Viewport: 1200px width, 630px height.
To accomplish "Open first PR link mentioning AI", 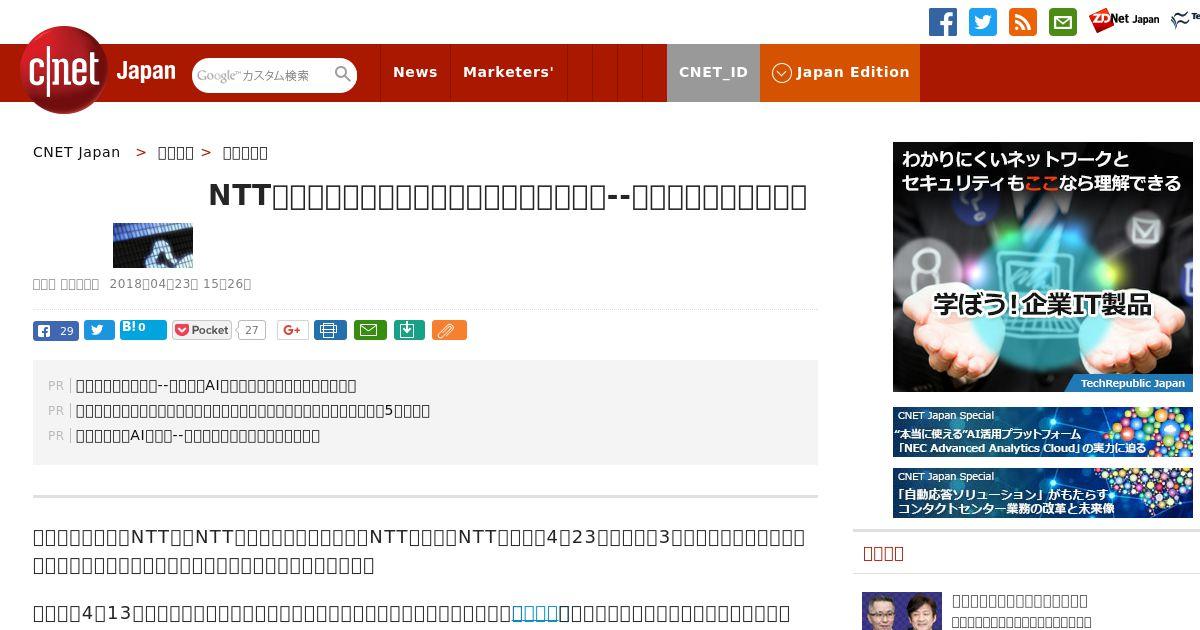I will click(x=216, y=386).
